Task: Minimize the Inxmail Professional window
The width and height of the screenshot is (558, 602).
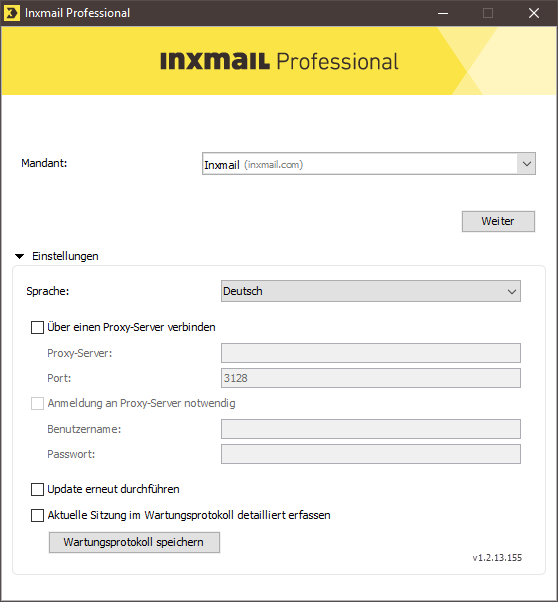Action: point(443,13)
